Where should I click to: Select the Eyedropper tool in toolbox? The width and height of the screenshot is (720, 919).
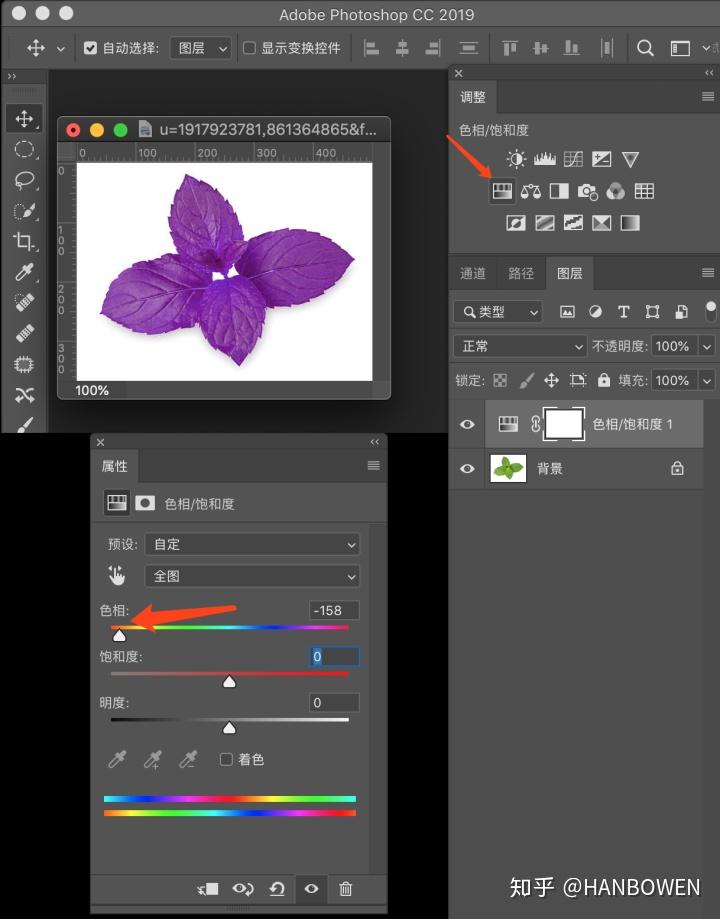pos(24,272)
